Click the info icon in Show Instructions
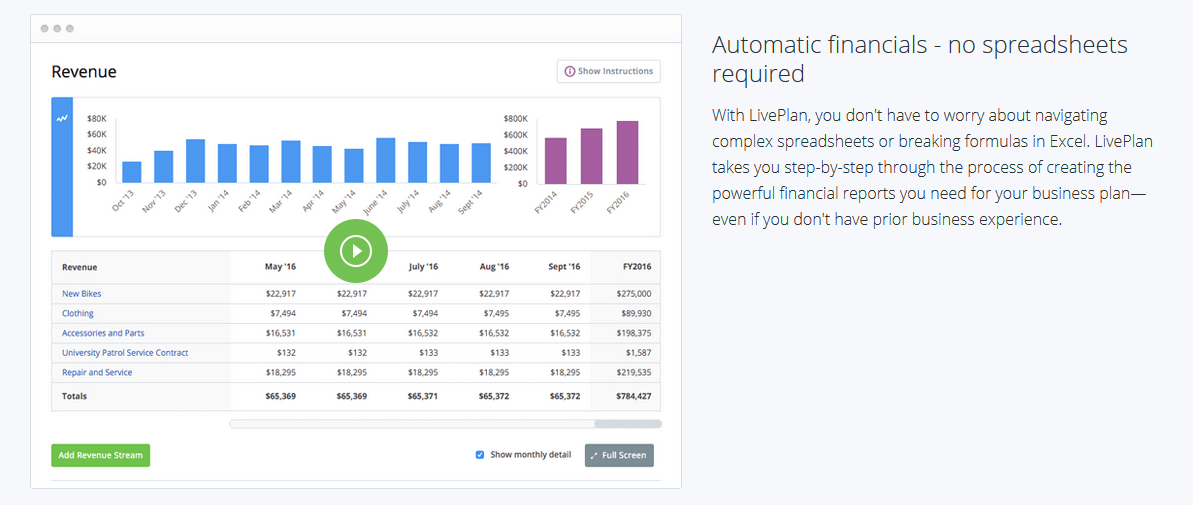Viewport: 1193px width, 505px height. [570, 71]
